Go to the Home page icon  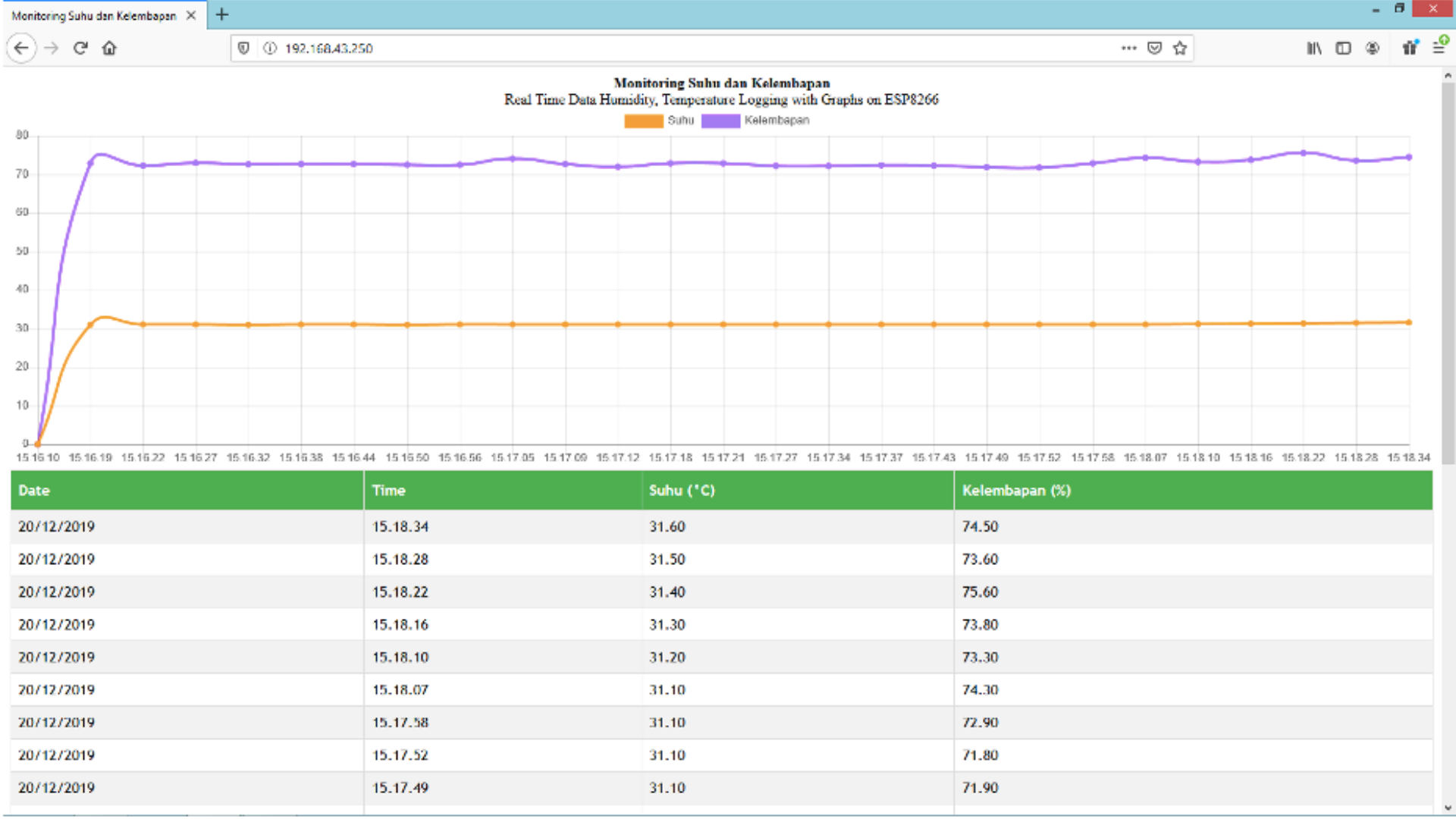click(x=109, y=49)
